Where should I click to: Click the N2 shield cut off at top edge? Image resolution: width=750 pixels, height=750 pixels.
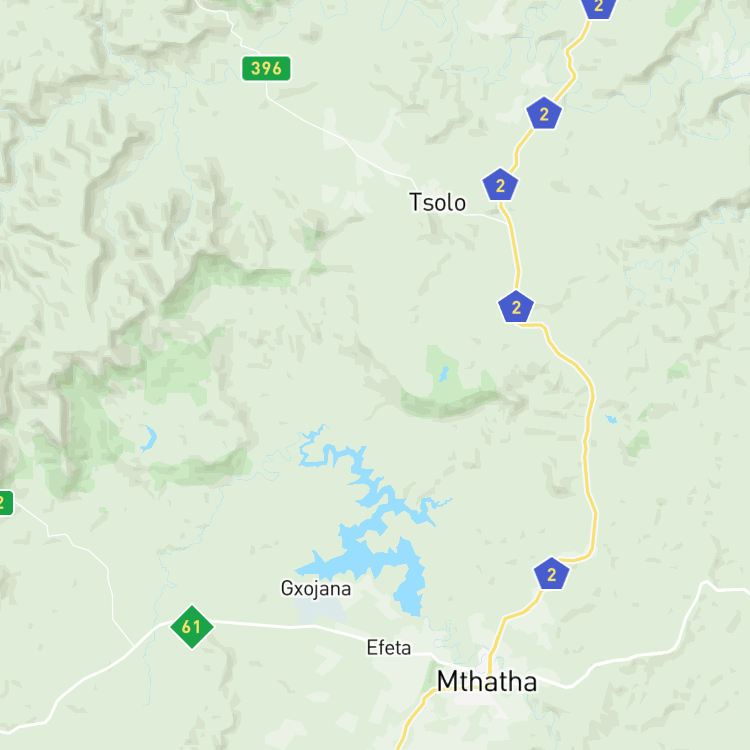pyautogui.click(x=598, y=8)
